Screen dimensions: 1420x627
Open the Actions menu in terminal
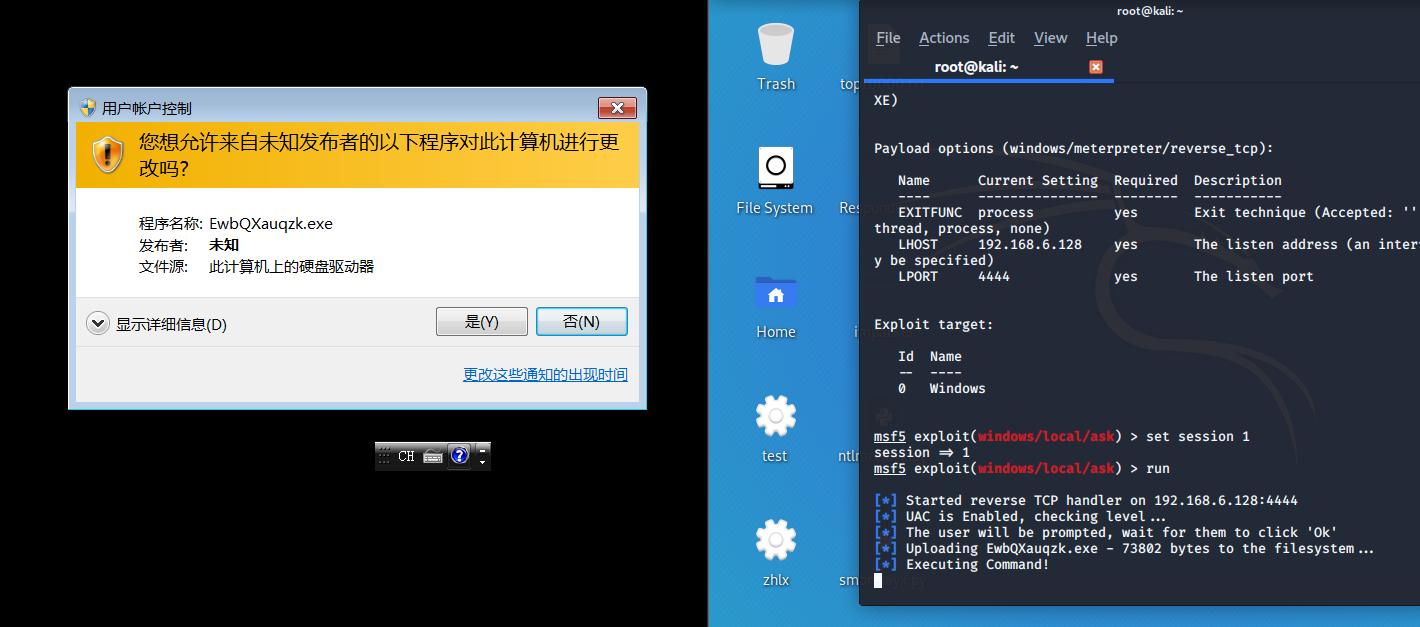(x=944, y=38)
